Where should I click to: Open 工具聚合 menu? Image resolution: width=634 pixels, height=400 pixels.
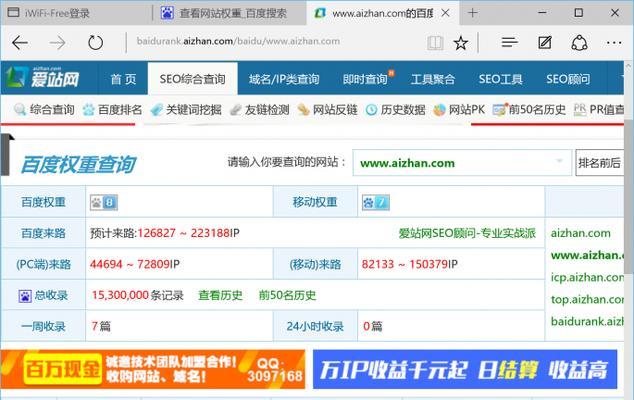coord(433,79)
